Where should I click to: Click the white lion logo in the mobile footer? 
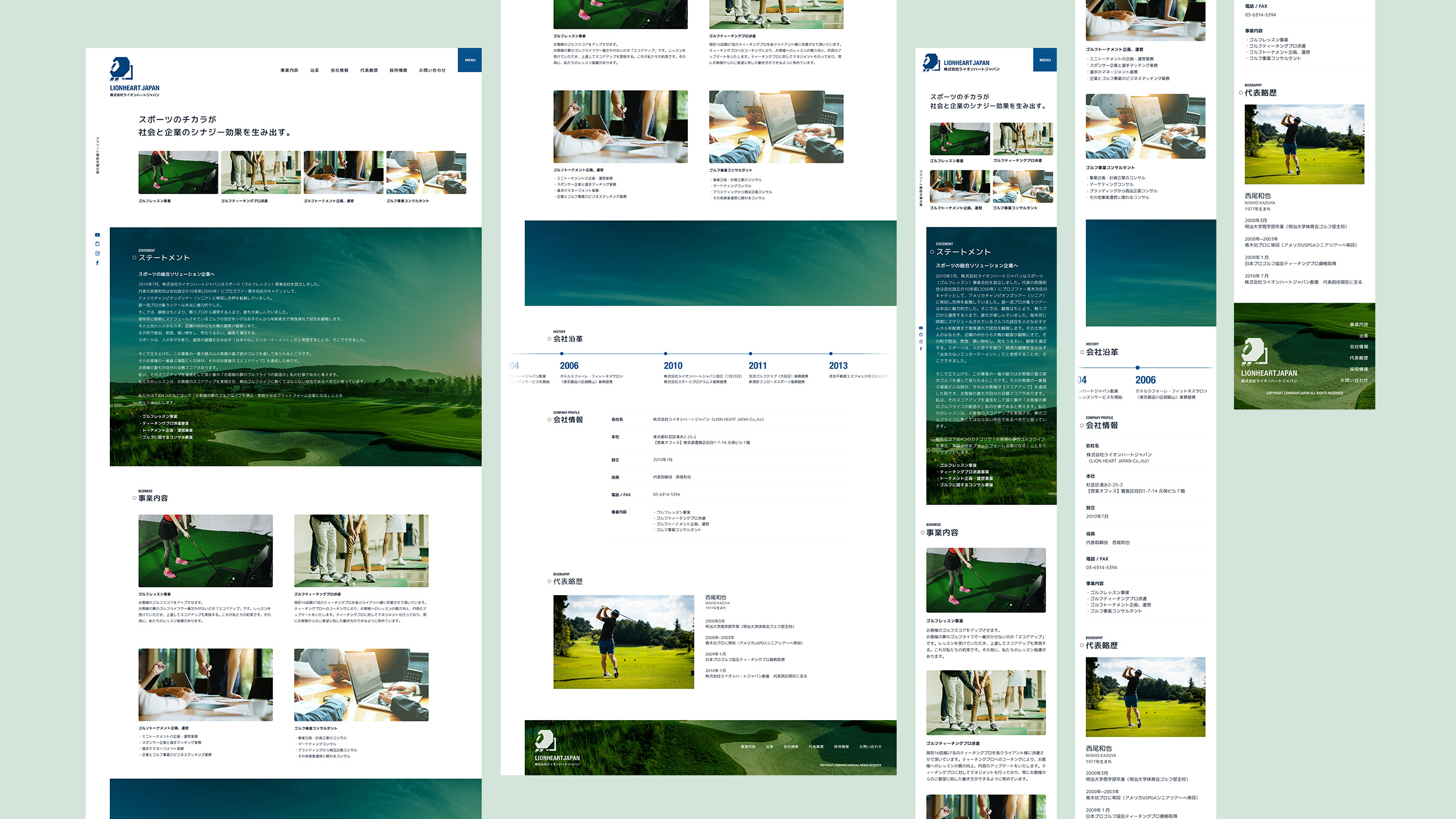pos(1254,352)
